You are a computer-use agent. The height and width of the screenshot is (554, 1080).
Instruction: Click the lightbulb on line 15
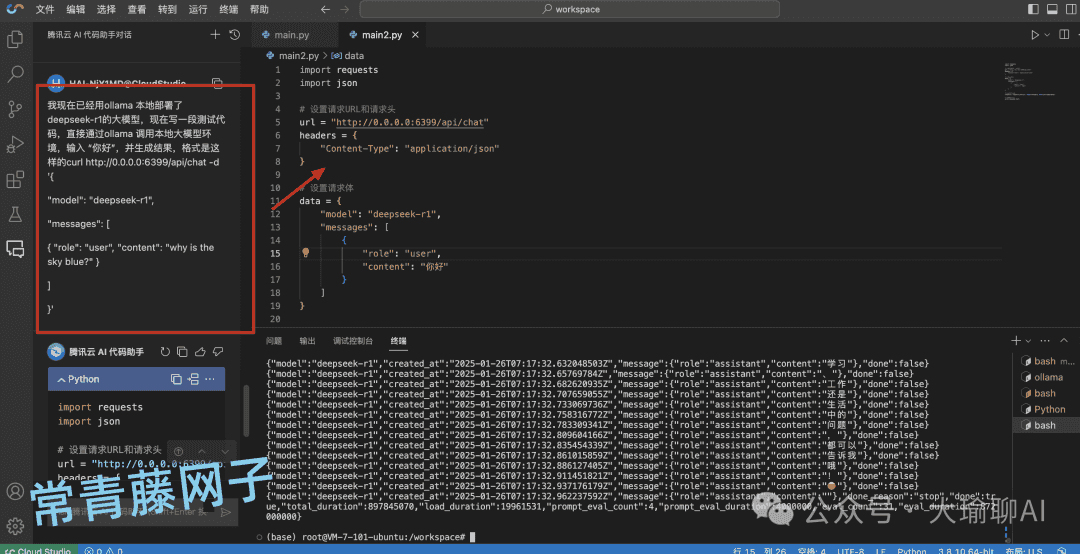(x=306, y=253)
